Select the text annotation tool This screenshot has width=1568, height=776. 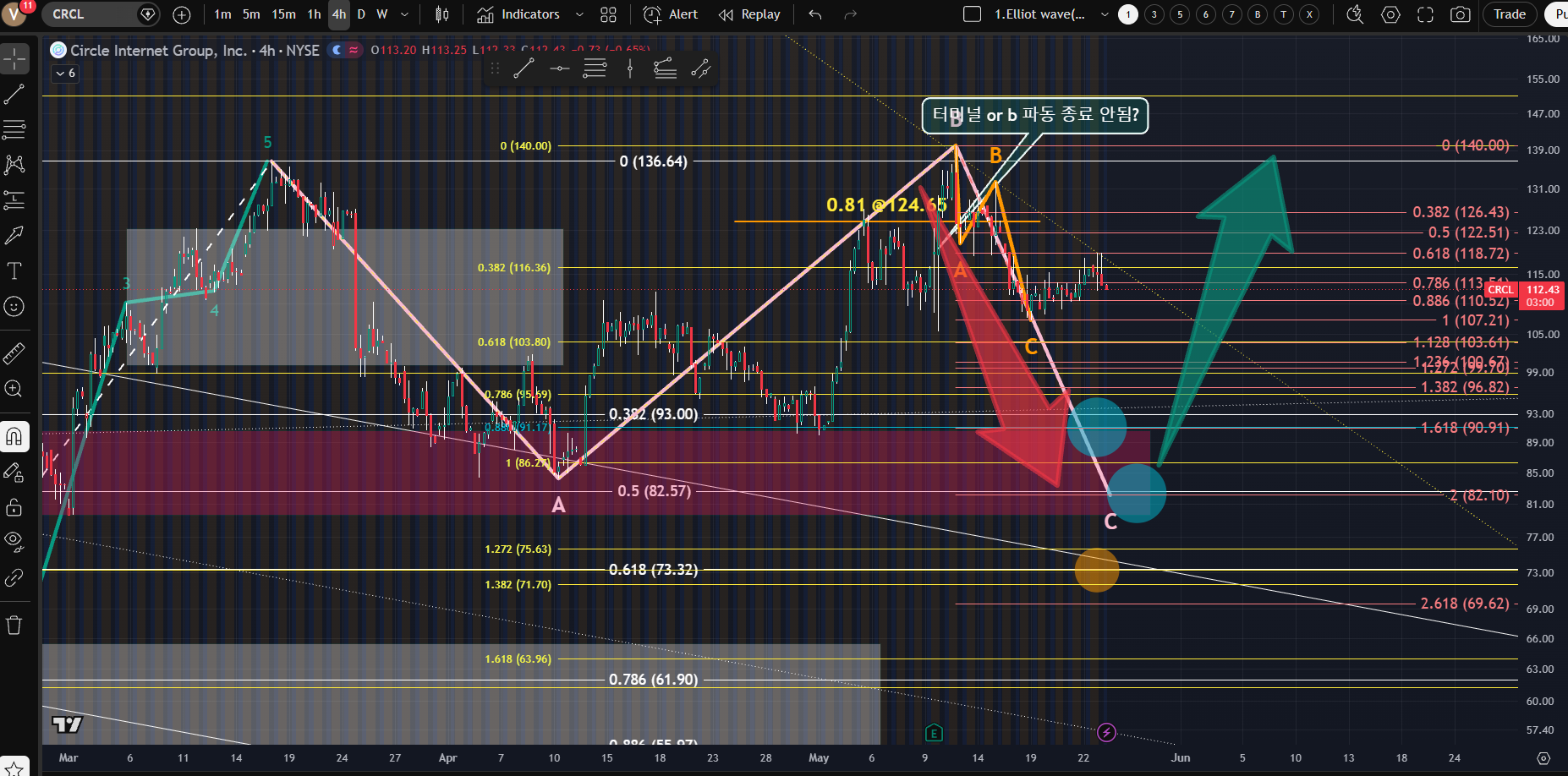click(x=14, y=271)
